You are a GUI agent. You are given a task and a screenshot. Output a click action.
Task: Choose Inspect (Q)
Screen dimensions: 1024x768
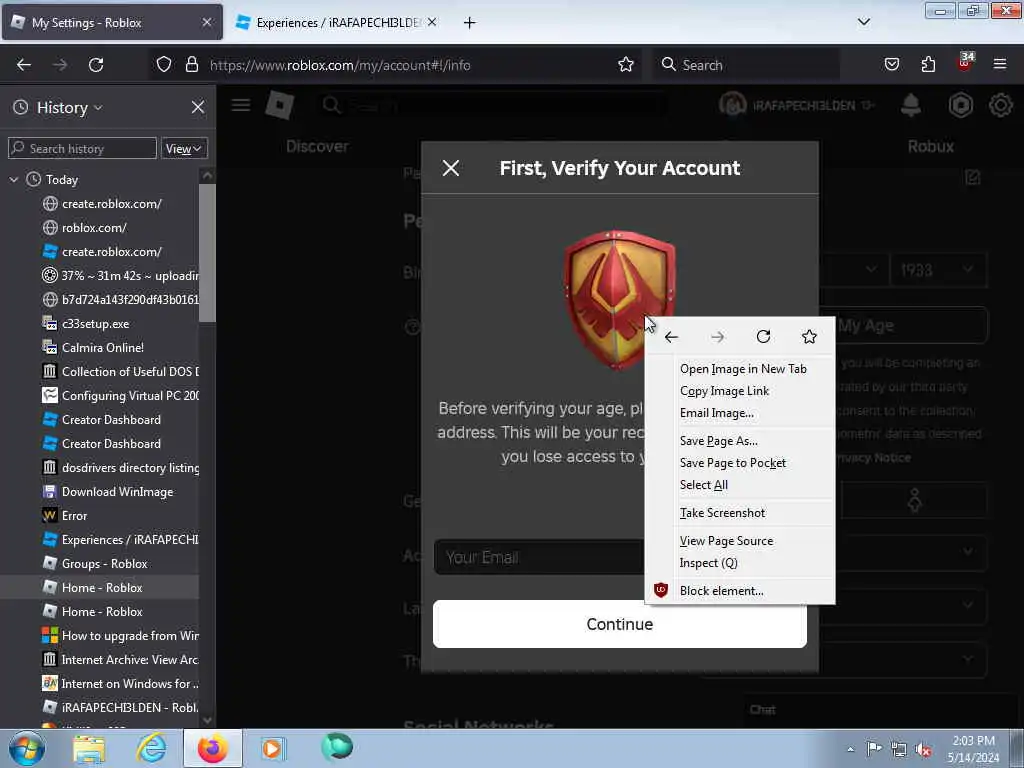[x=709, y=563]
